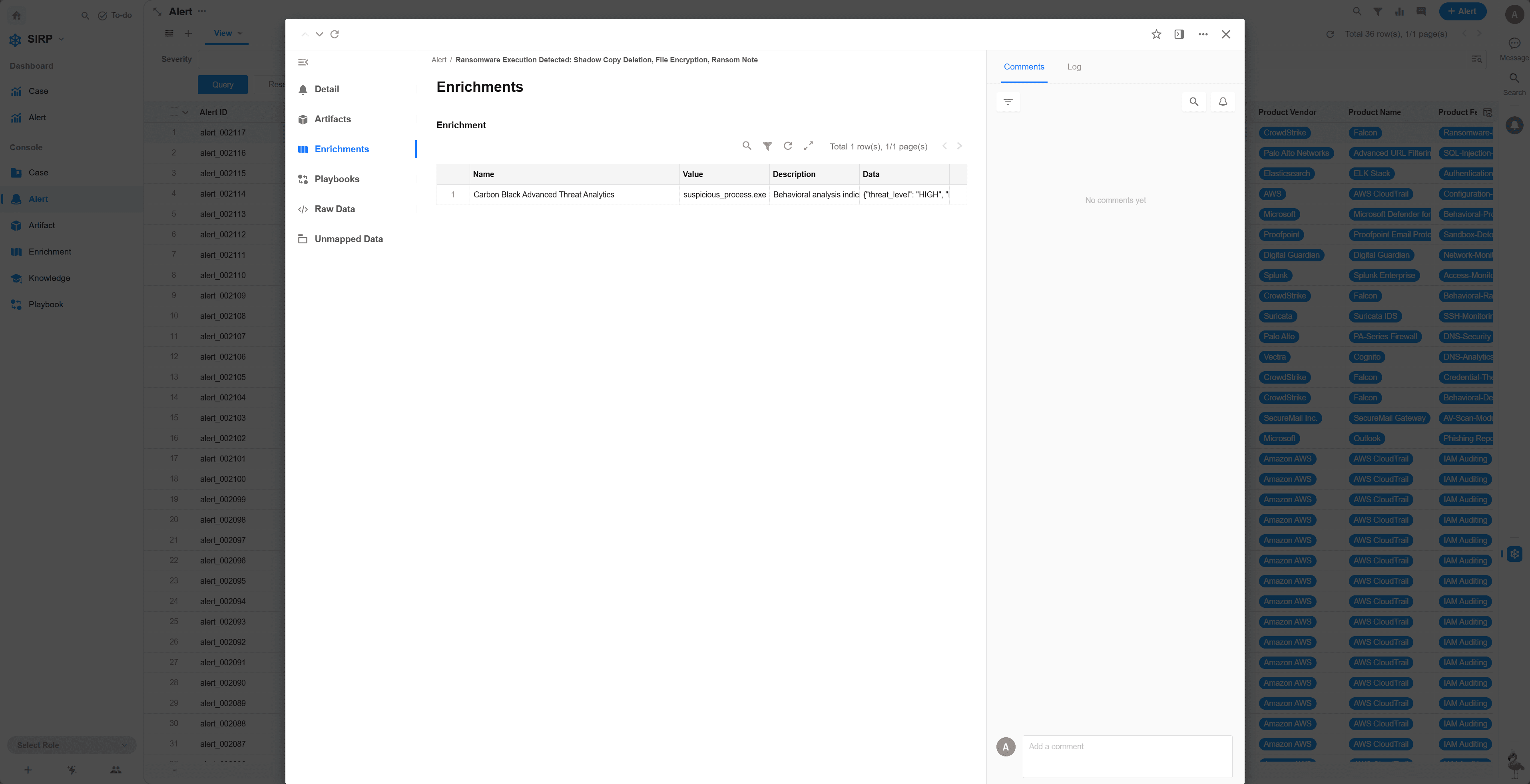Go to next Enrichment table page
Viewport: 1530px width, 784px height.
tap(959, 146)
